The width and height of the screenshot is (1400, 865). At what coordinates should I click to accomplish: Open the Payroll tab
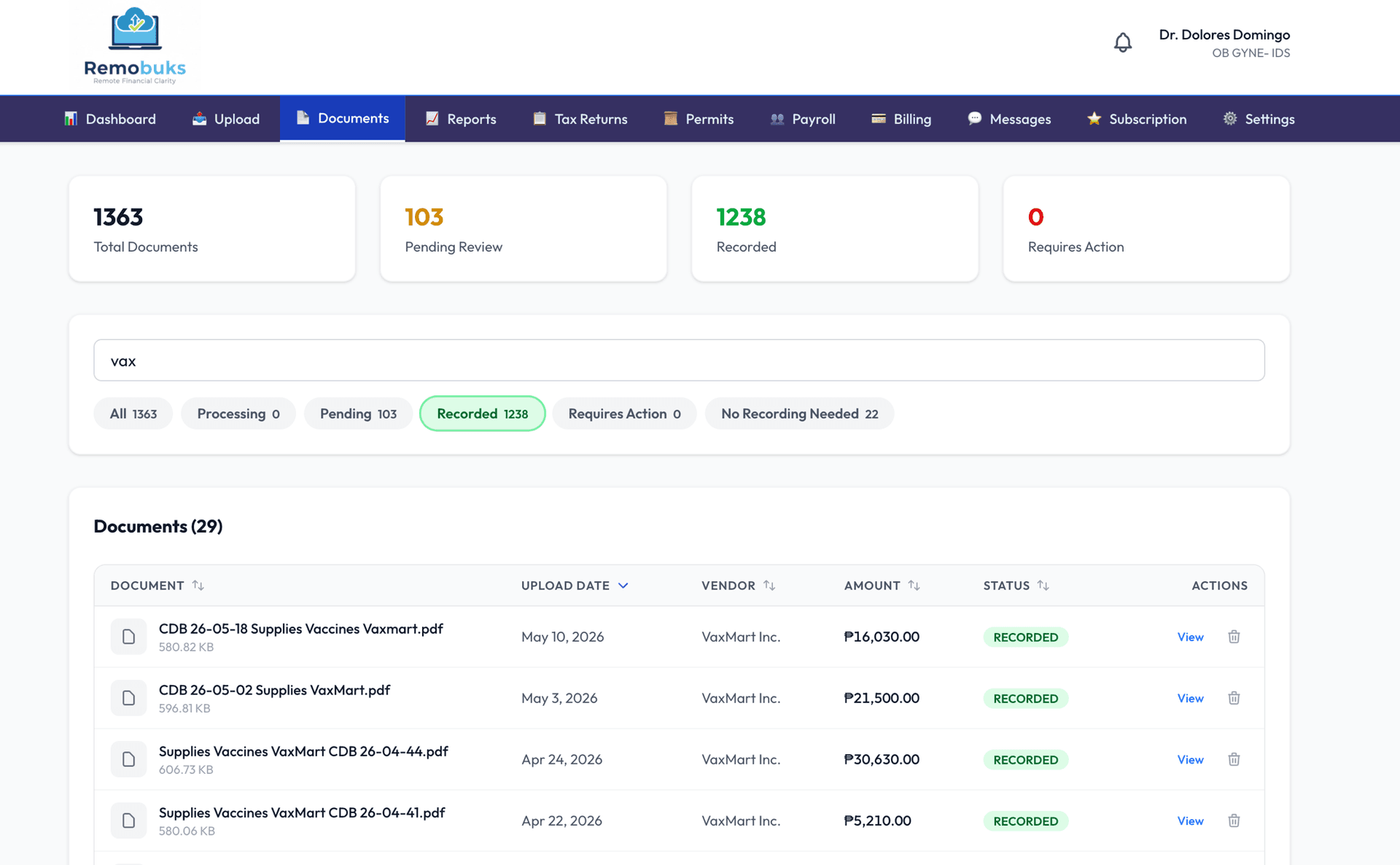pos(803,119)
